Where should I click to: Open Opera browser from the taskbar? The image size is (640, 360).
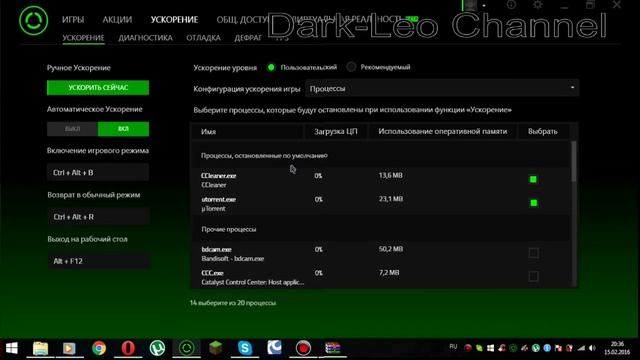pos(128,348)
